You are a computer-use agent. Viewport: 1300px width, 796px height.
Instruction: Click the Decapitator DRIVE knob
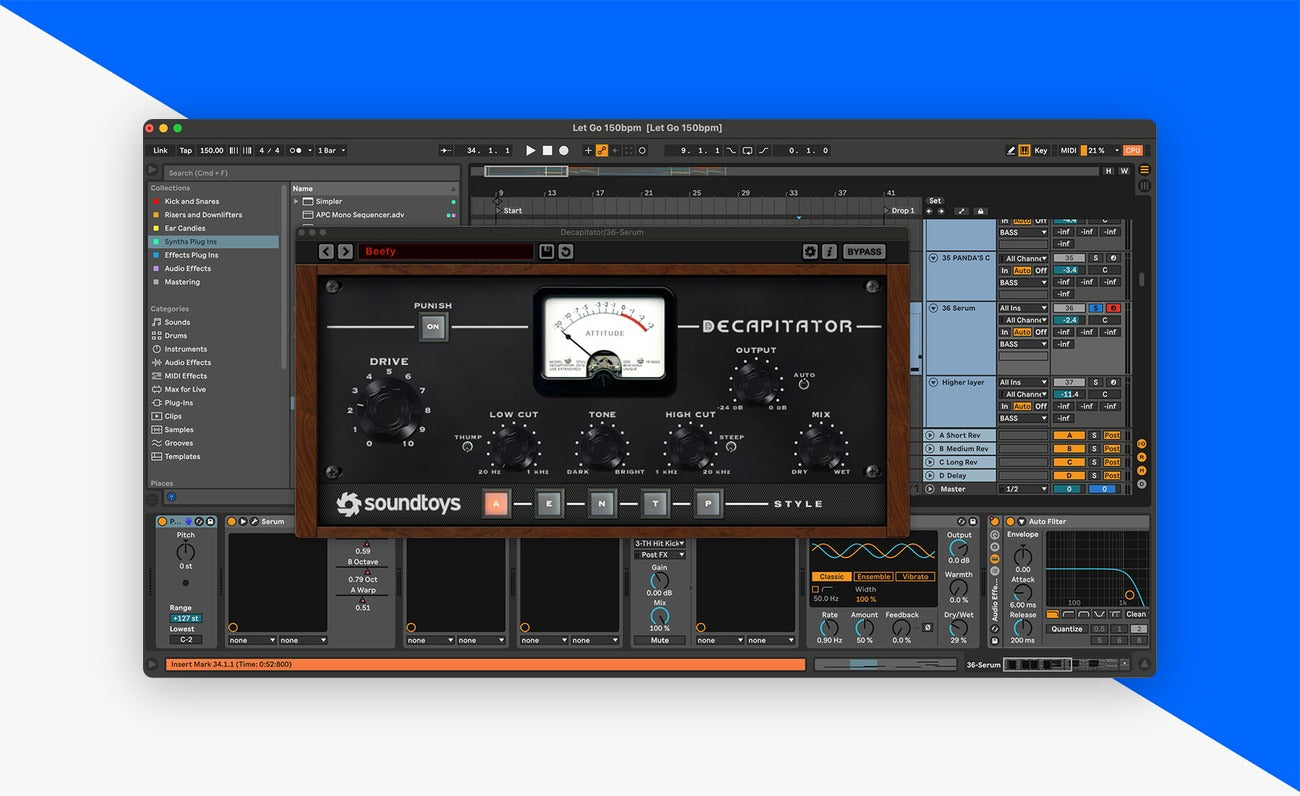388,408
